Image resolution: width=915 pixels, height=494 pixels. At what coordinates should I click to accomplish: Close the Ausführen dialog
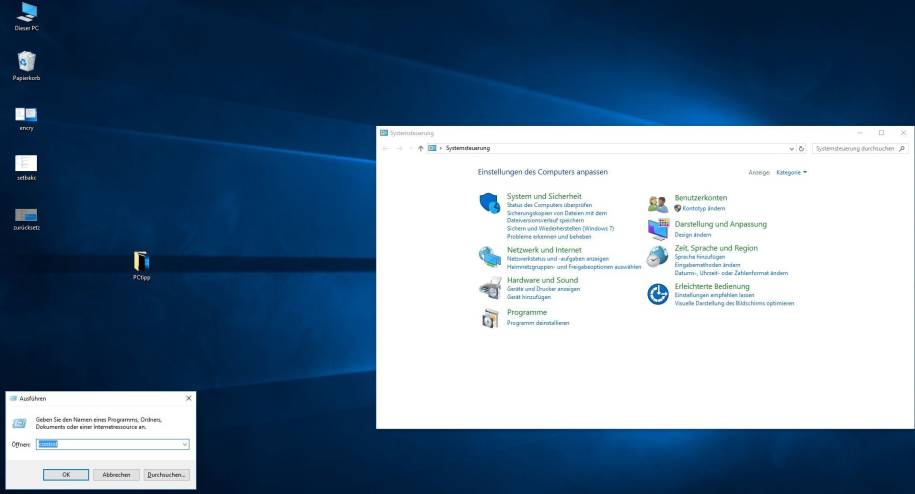188,398
